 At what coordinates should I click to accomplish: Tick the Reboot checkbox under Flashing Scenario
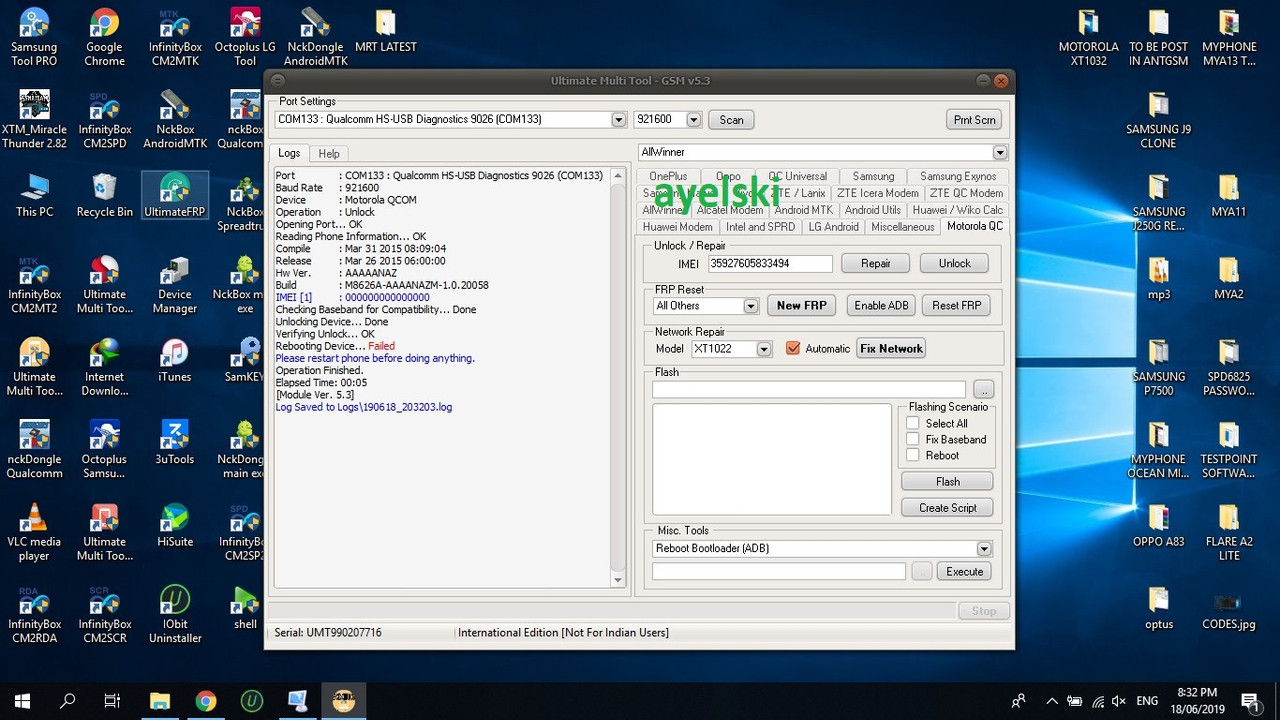coord(913,455)
